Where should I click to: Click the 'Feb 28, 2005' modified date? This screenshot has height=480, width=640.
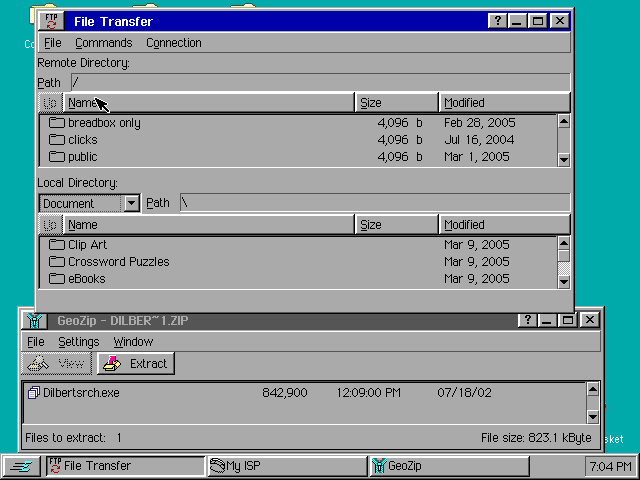480,123
